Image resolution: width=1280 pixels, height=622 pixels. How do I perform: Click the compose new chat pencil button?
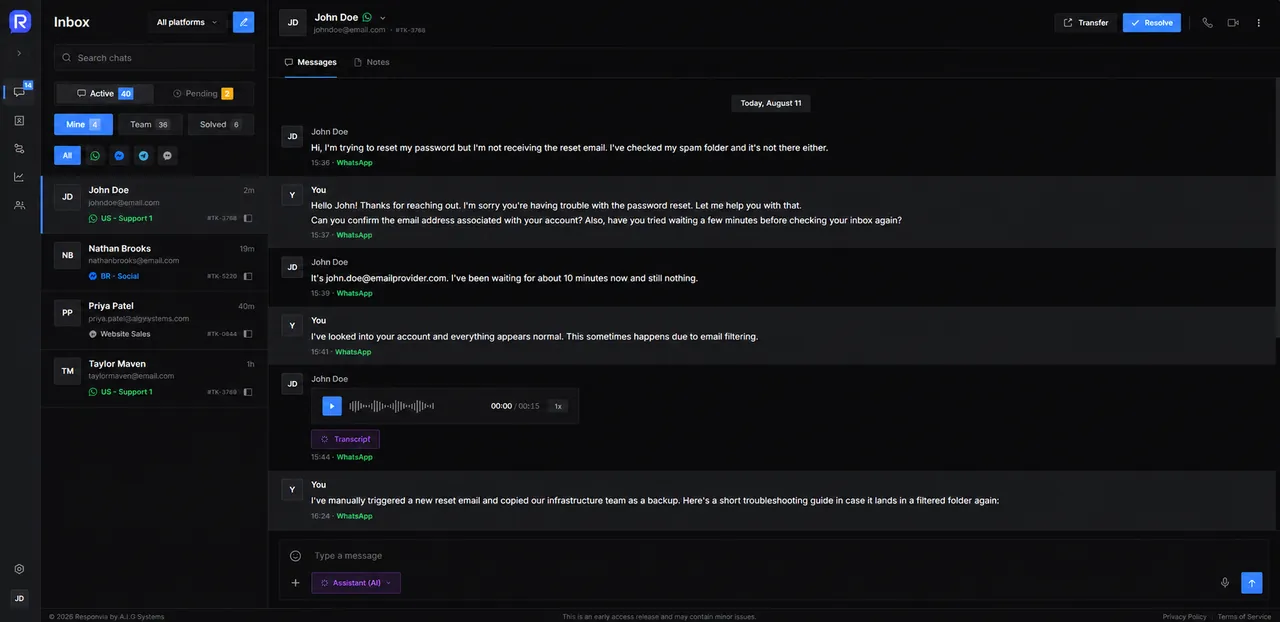pyautogui.click(x=243, y=22)
